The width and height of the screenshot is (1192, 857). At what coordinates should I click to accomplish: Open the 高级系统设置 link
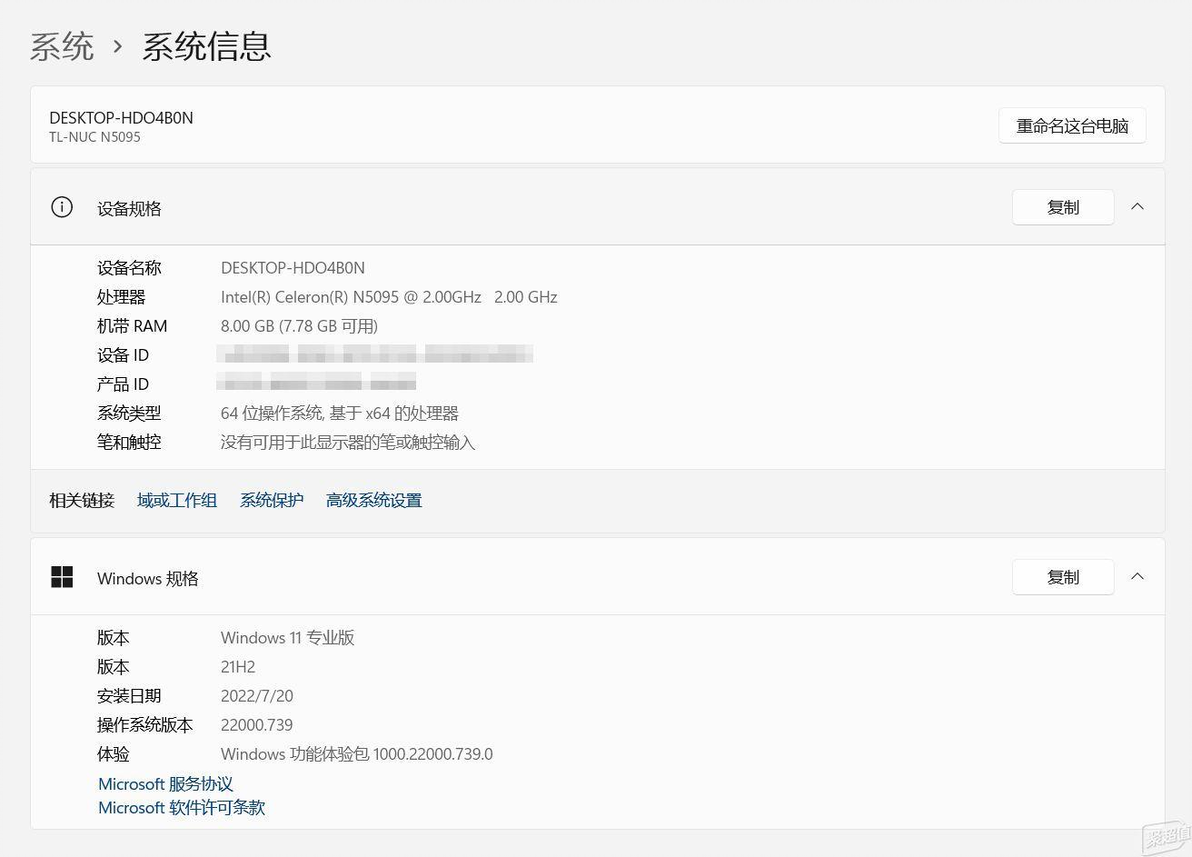pos(373,500)
